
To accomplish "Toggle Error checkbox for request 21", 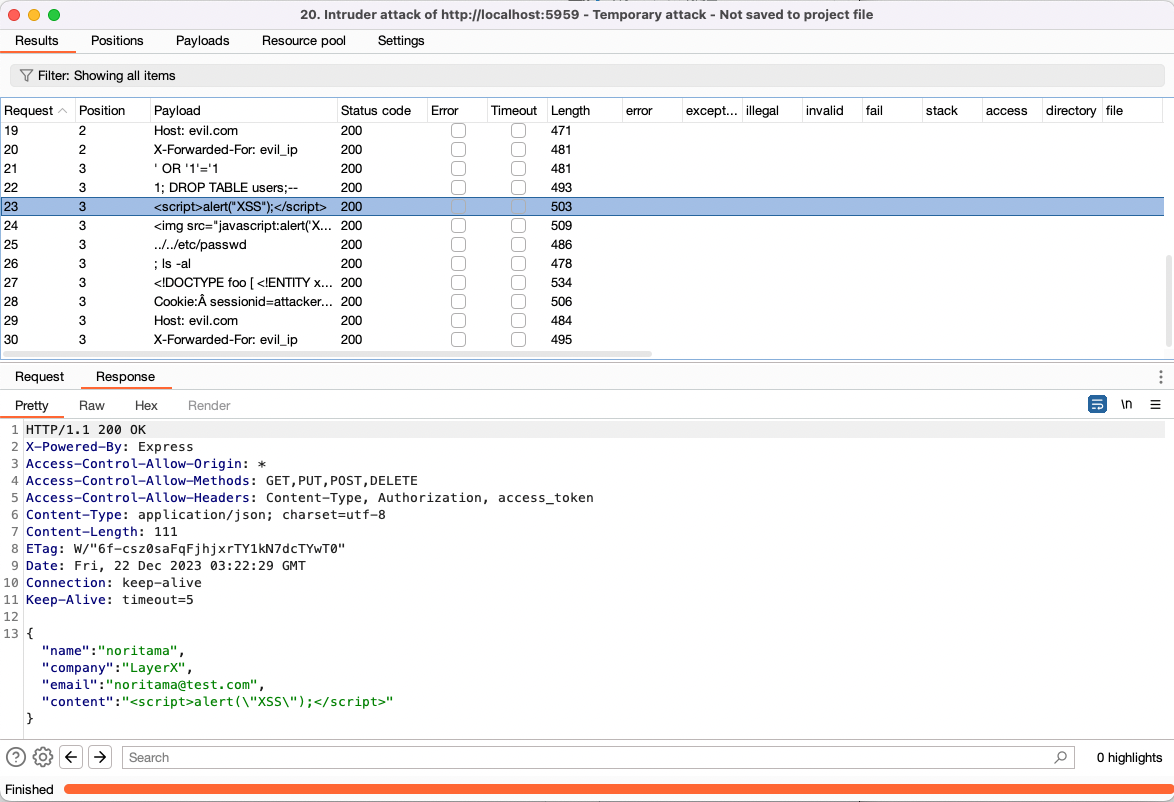I will (458, 168).
